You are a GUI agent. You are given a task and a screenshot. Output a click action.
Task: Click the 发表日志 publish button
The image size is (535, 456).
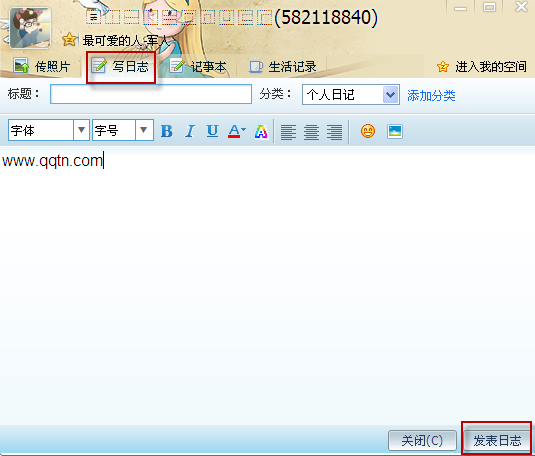pyautogui.click(x=497, y=440)
